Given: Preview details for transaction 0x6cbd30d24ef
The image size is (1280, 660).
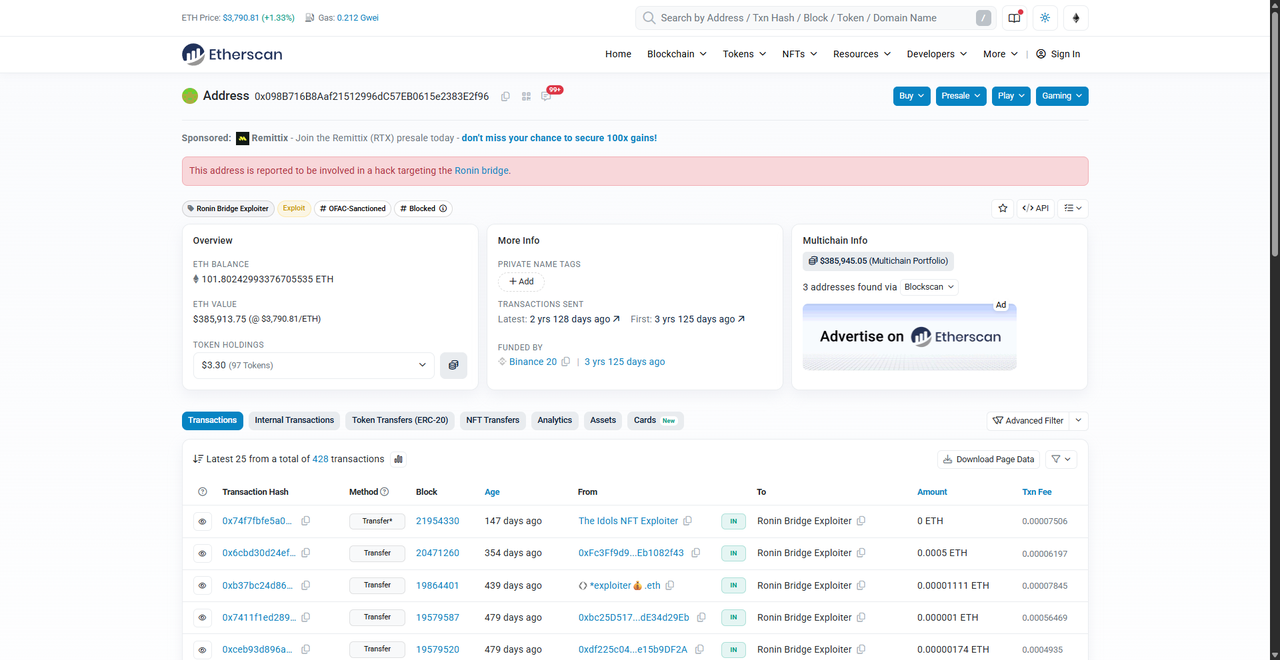Looking at the screenshot, I should click(203, 553).
